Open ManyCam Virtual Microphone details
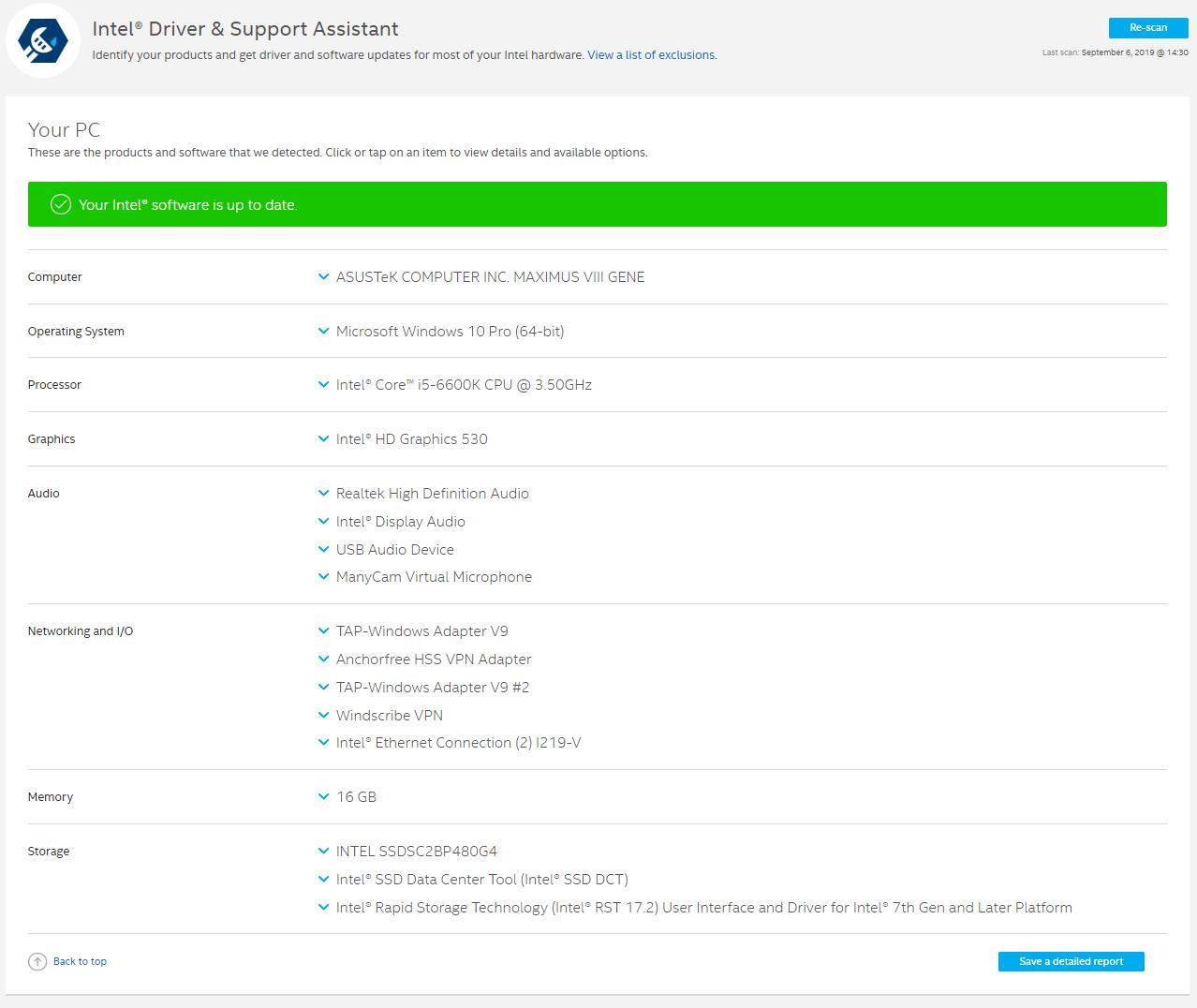Screen dimensions: 1197x1008 (x=434, y=577)
